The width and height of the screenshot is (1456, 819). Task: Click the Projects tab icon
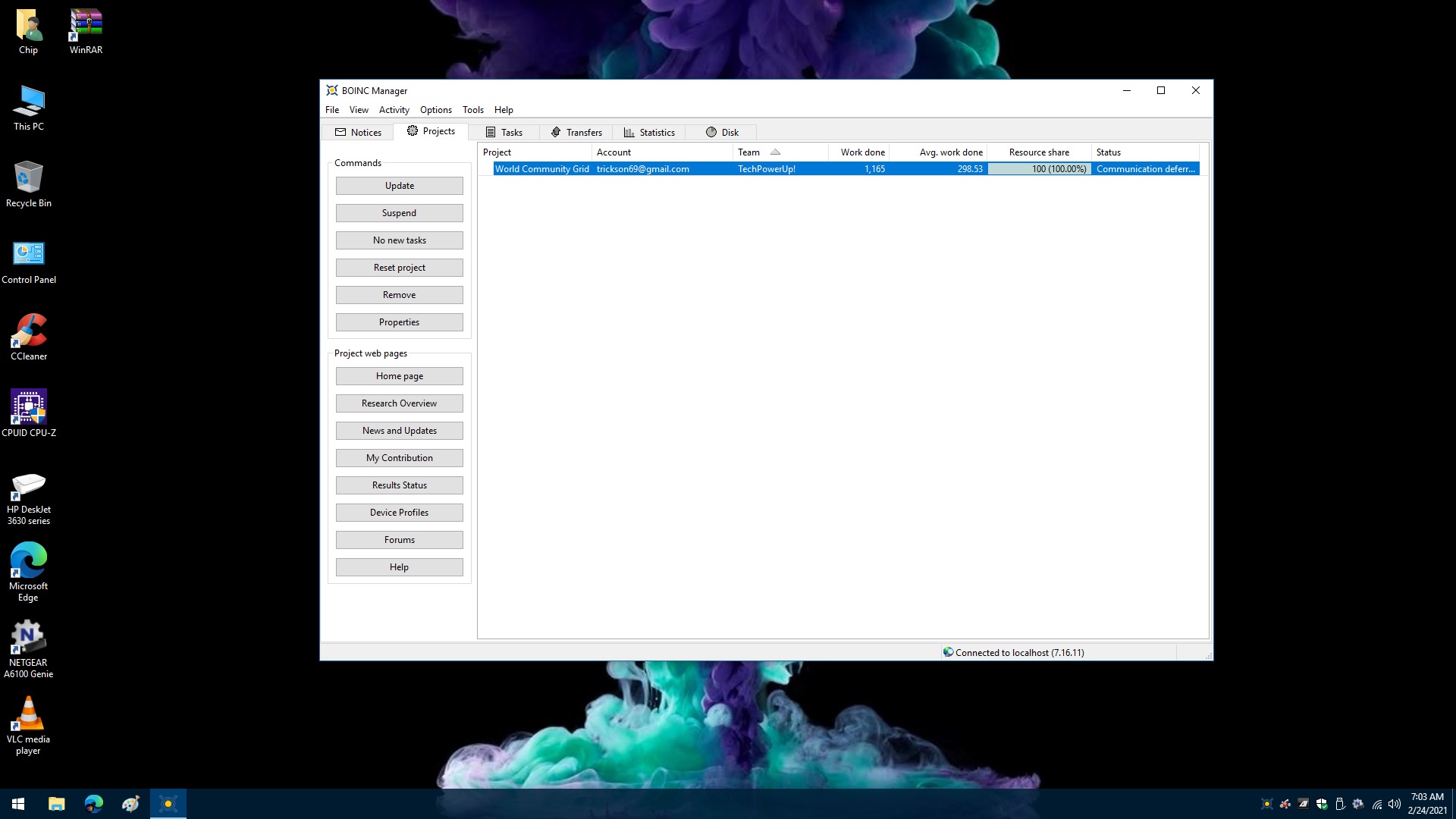tap(412, 131)
